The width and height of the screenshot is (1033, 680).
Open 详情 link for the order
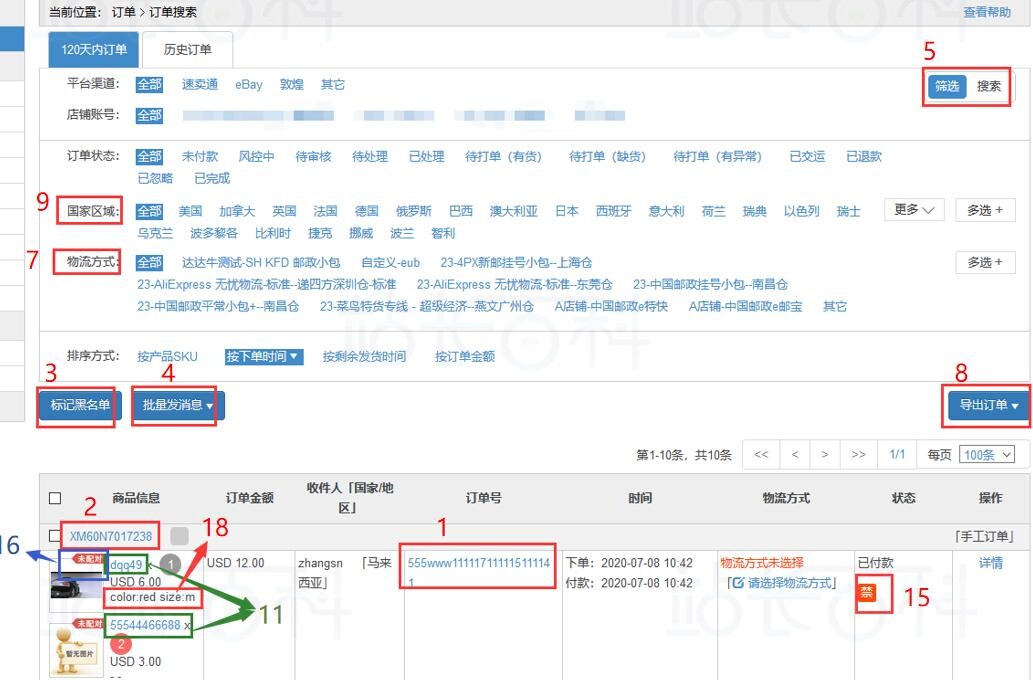[990, 564]
